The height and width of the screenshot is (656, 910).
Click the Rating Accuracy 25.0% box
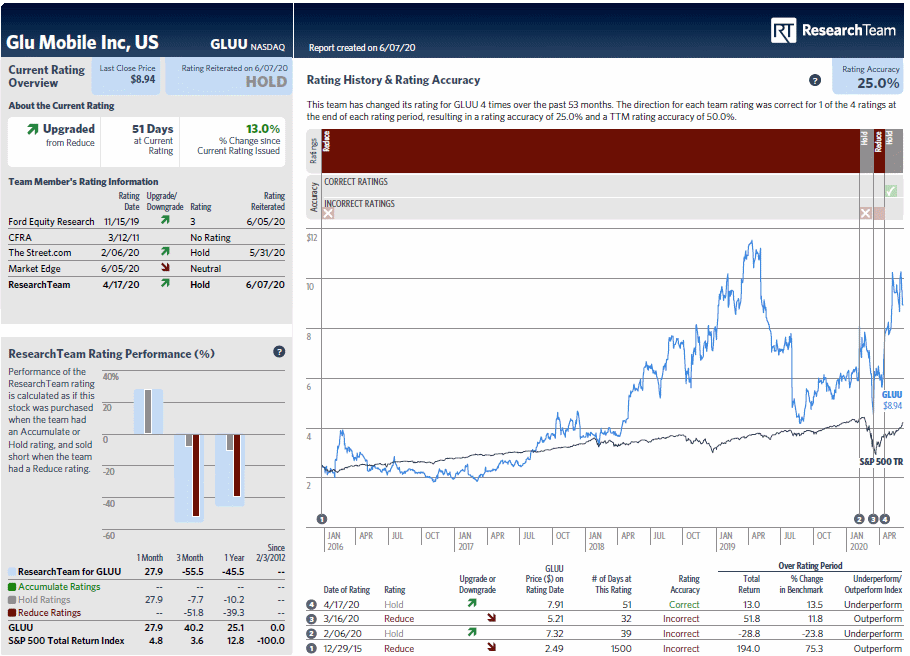(868, 77)
